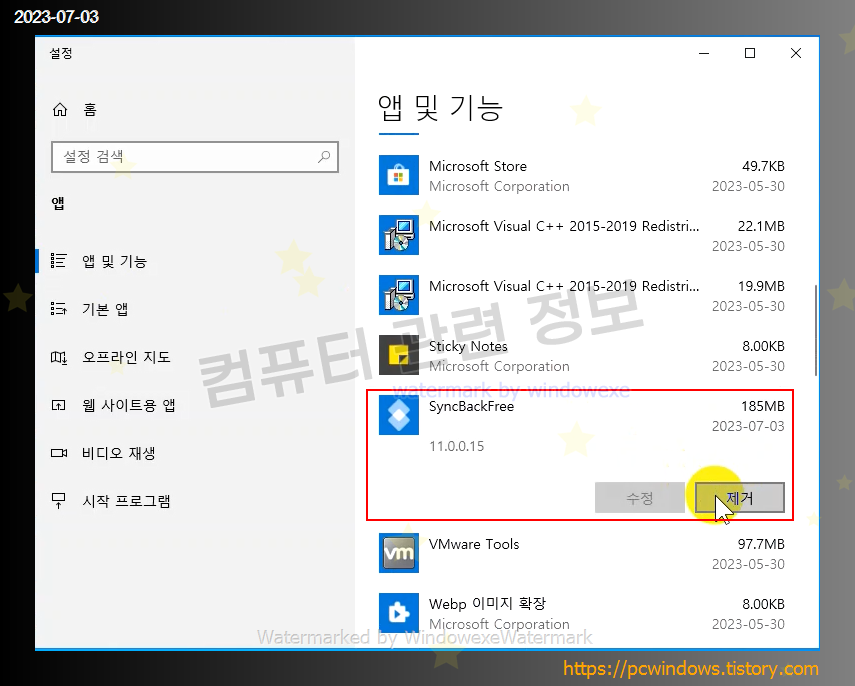Open 웹 사이트용 앱 settings
The height and width of the screenshot is (686, 855).
tap(129, 405)
